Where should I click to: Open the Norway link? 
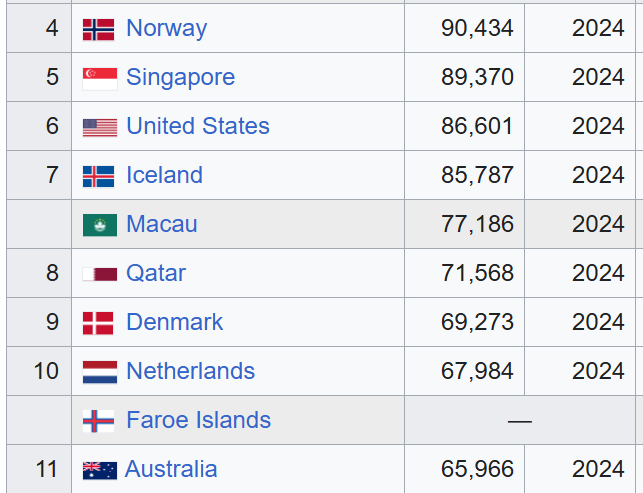pos(166,28)
